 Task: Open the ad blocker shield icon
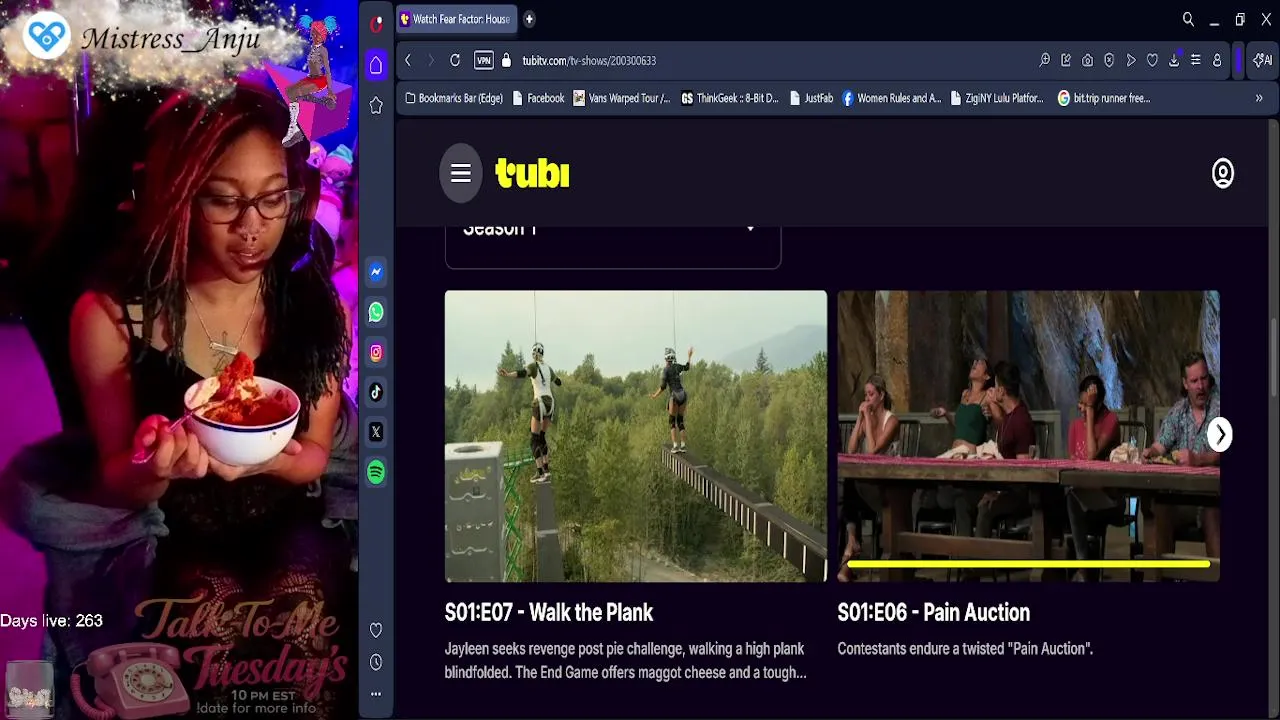point(1109,60)
